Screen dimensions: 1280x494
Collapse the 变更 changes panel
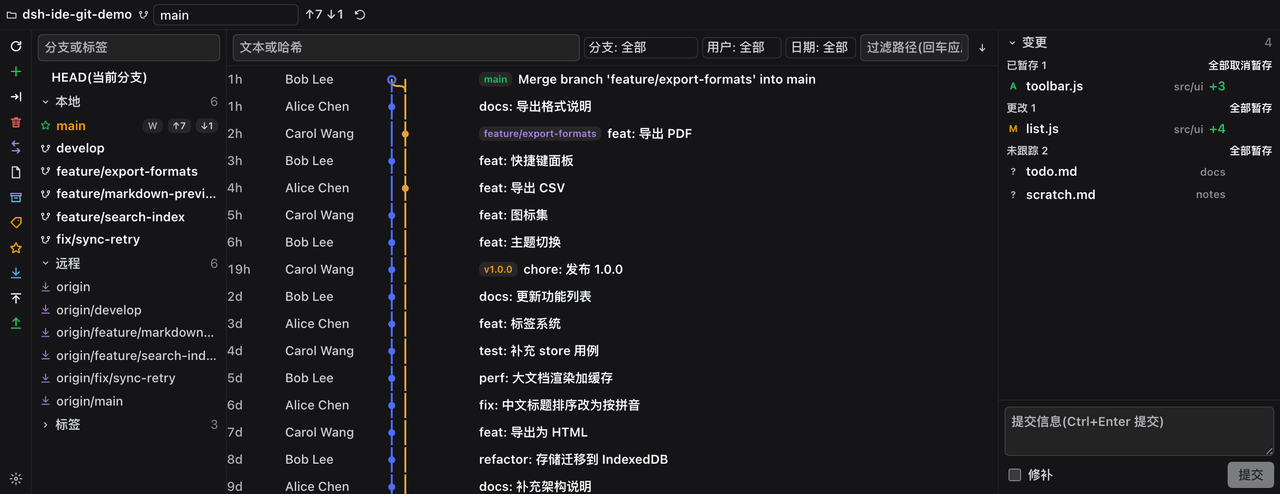click(x=1012, y=43)
